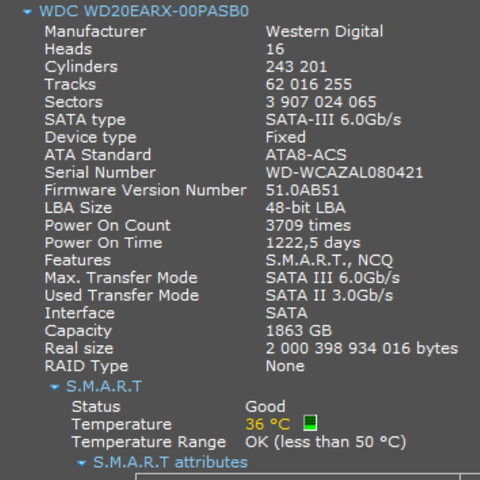This screenshot has width=480, height=480.
Task: Click the 36 °C temperature value
Action: pos(268,424)
